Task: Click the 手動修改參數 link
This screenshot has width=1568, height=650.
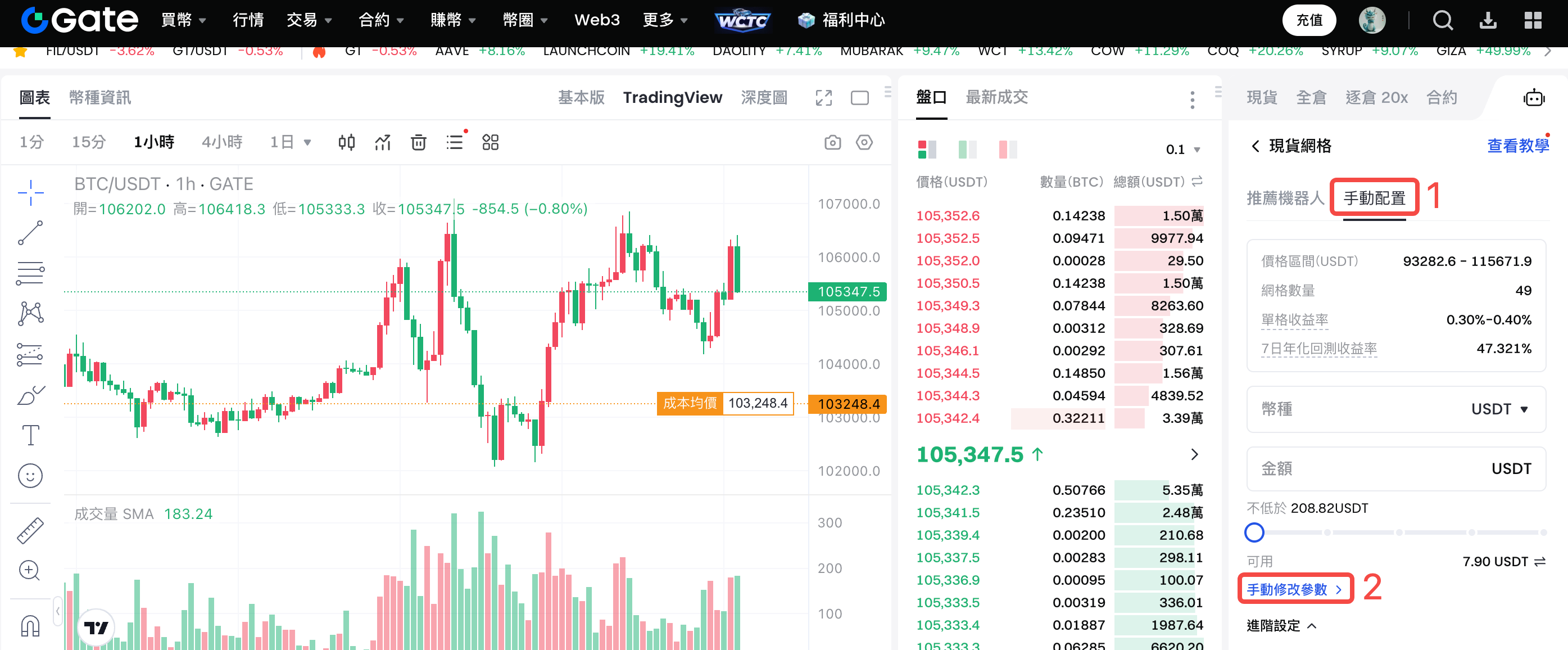Action: coord(1294,589)
